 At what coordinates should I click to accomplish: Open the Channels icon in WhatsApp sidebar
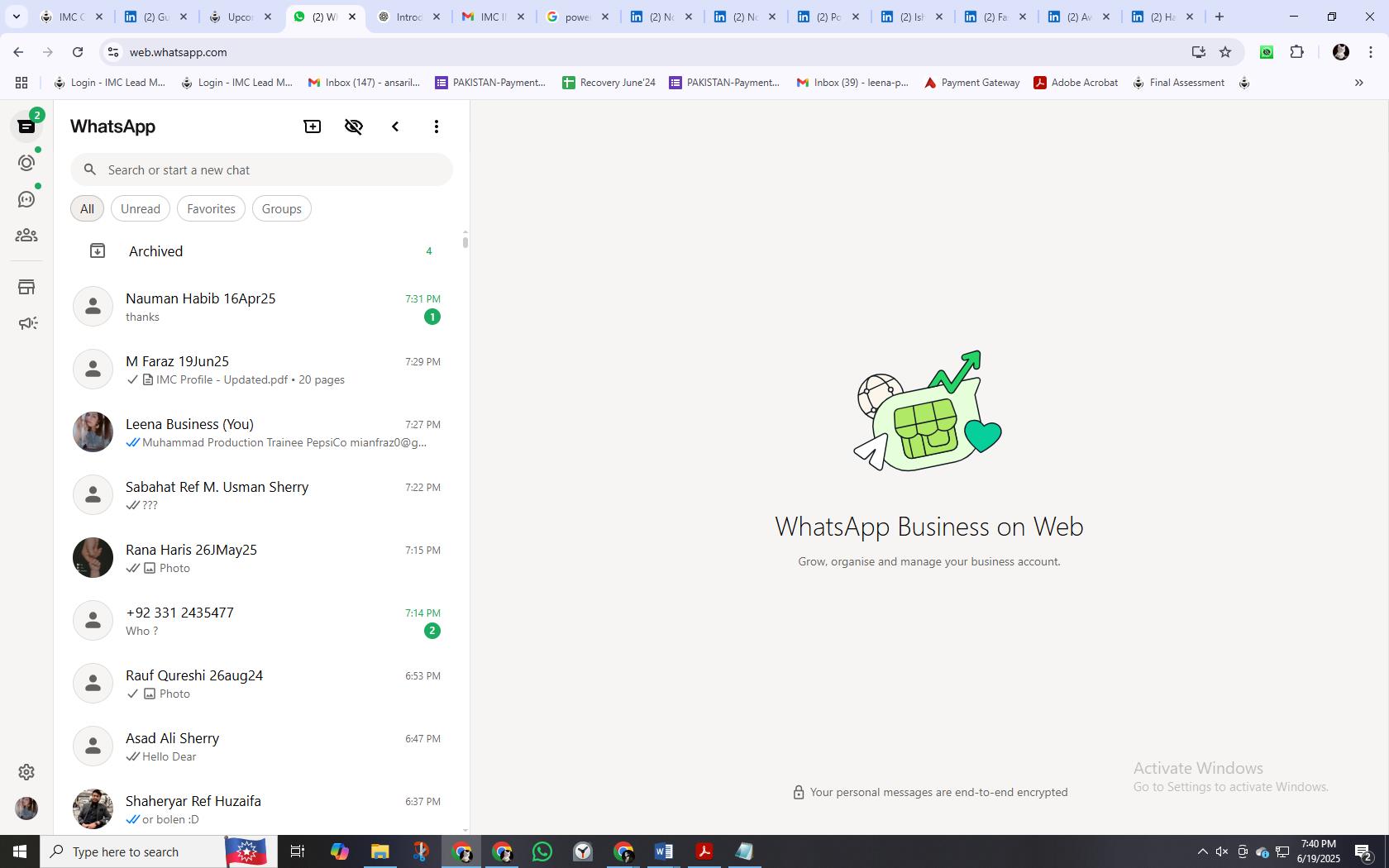[x=26, y=199]
